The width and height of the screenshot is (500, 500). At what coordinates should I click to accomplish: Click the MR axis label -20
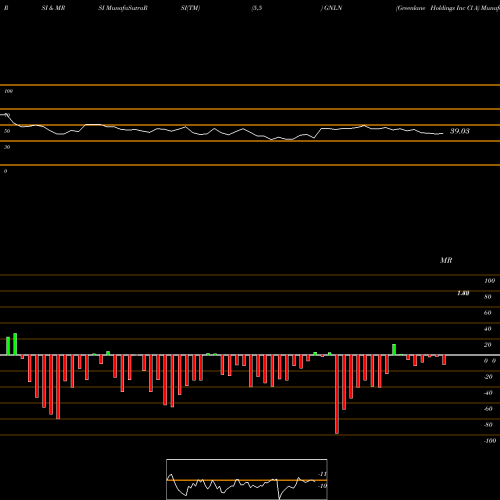pos(488,377)
